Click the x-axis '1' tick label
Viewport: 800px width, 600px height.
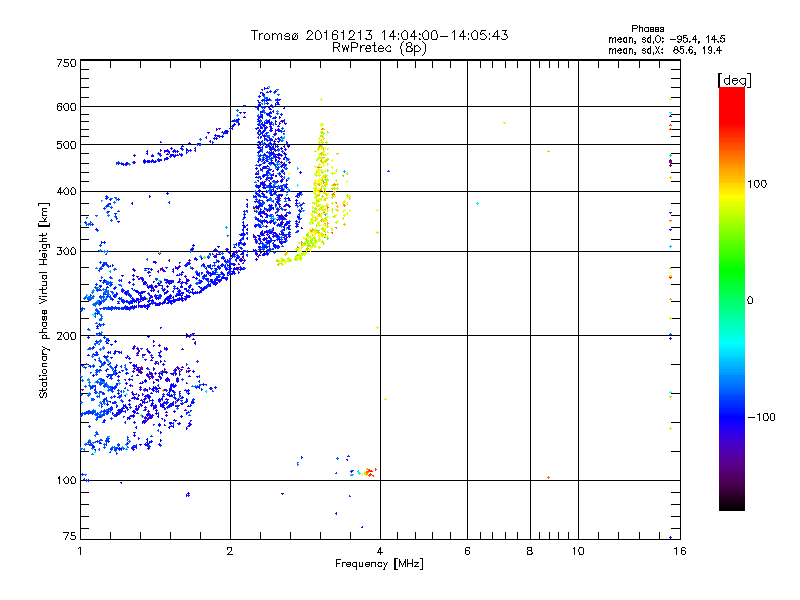80,551
